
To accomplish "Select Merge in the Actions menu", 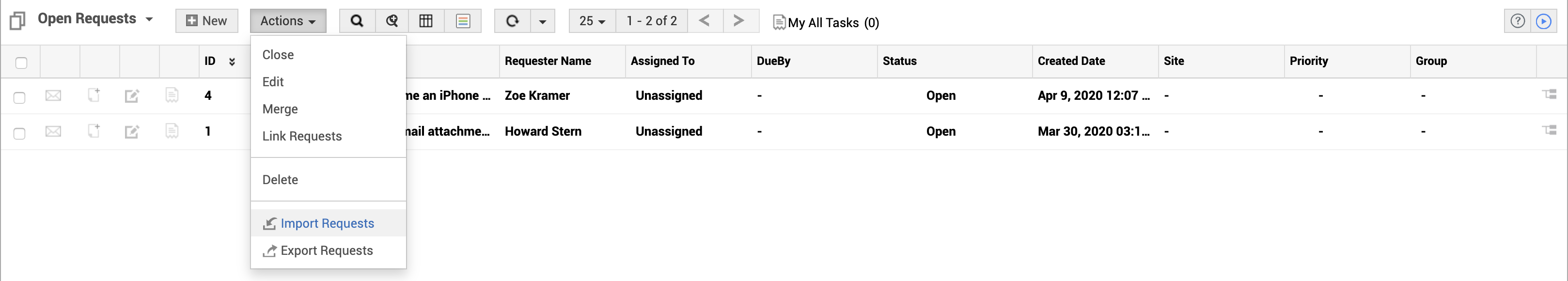I will coord(280,109).
